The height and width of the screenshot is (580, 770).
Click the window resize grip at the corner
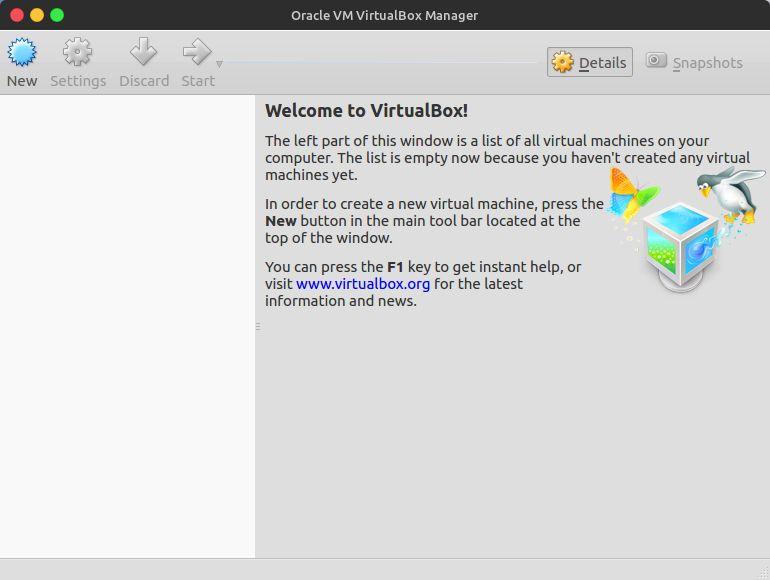(764, 574)
